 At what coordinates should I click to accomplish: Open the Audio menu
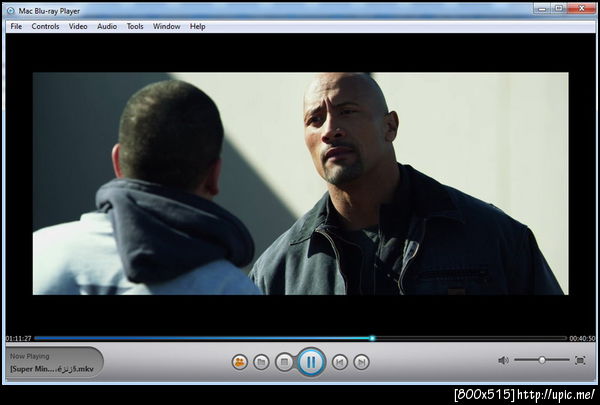coord(107,26)
